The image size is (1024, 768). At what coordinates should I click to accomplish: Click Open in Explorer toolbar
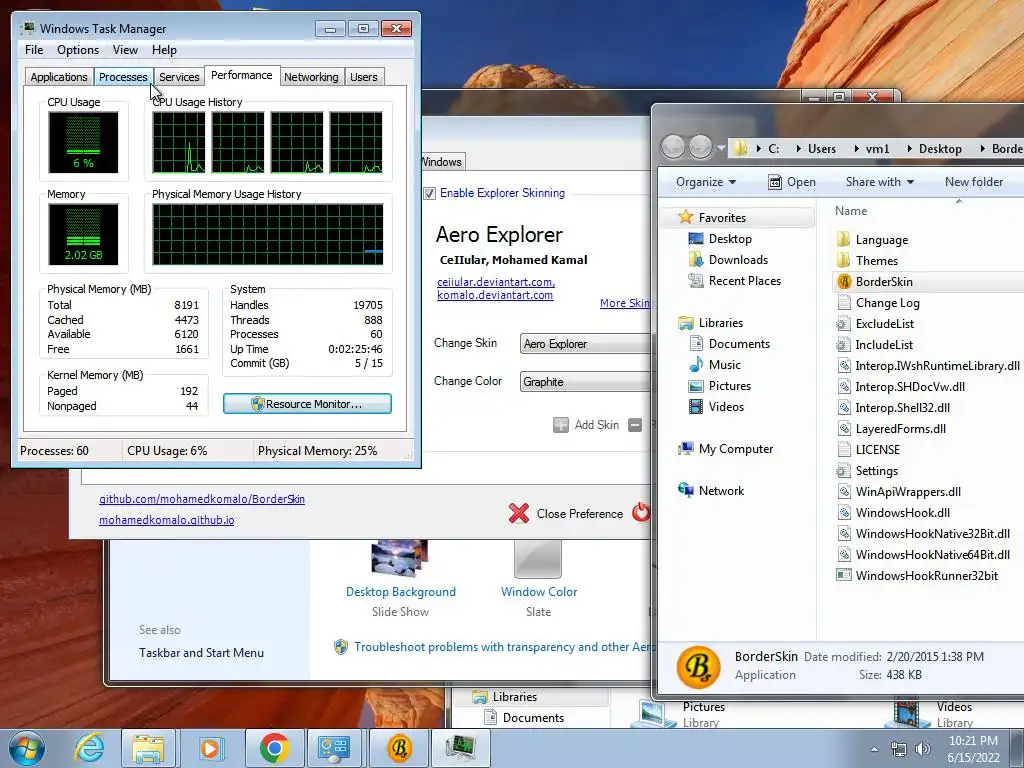click(x=792, y=182)
